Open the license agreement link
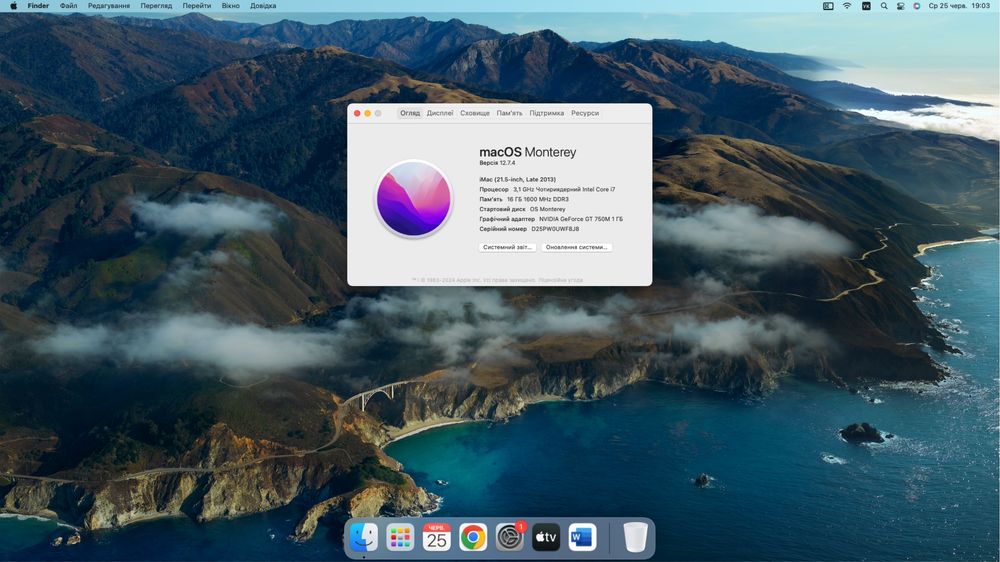Viewport: 1000px width, 562px height. click(561, 280)
